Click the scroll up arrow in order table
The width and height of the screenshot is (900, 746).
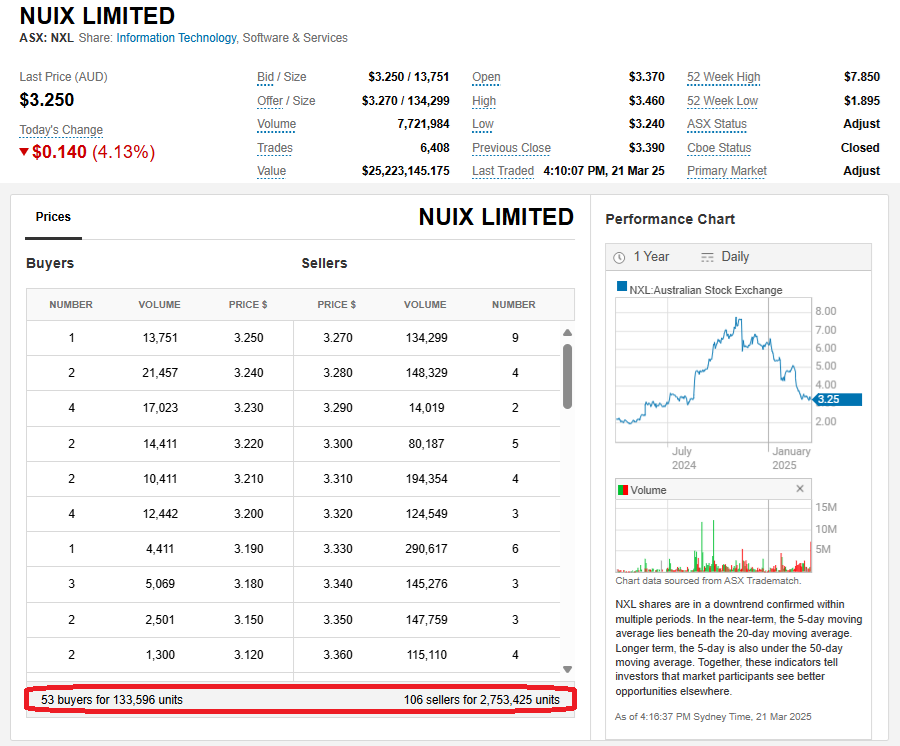coord(568,333)
